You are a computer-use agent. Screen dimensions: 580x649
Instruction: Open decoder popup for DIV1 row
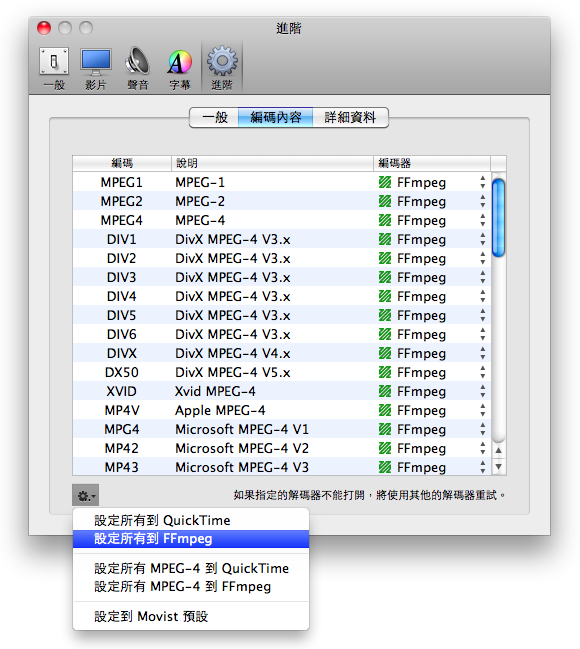click(x=483, y=239)
